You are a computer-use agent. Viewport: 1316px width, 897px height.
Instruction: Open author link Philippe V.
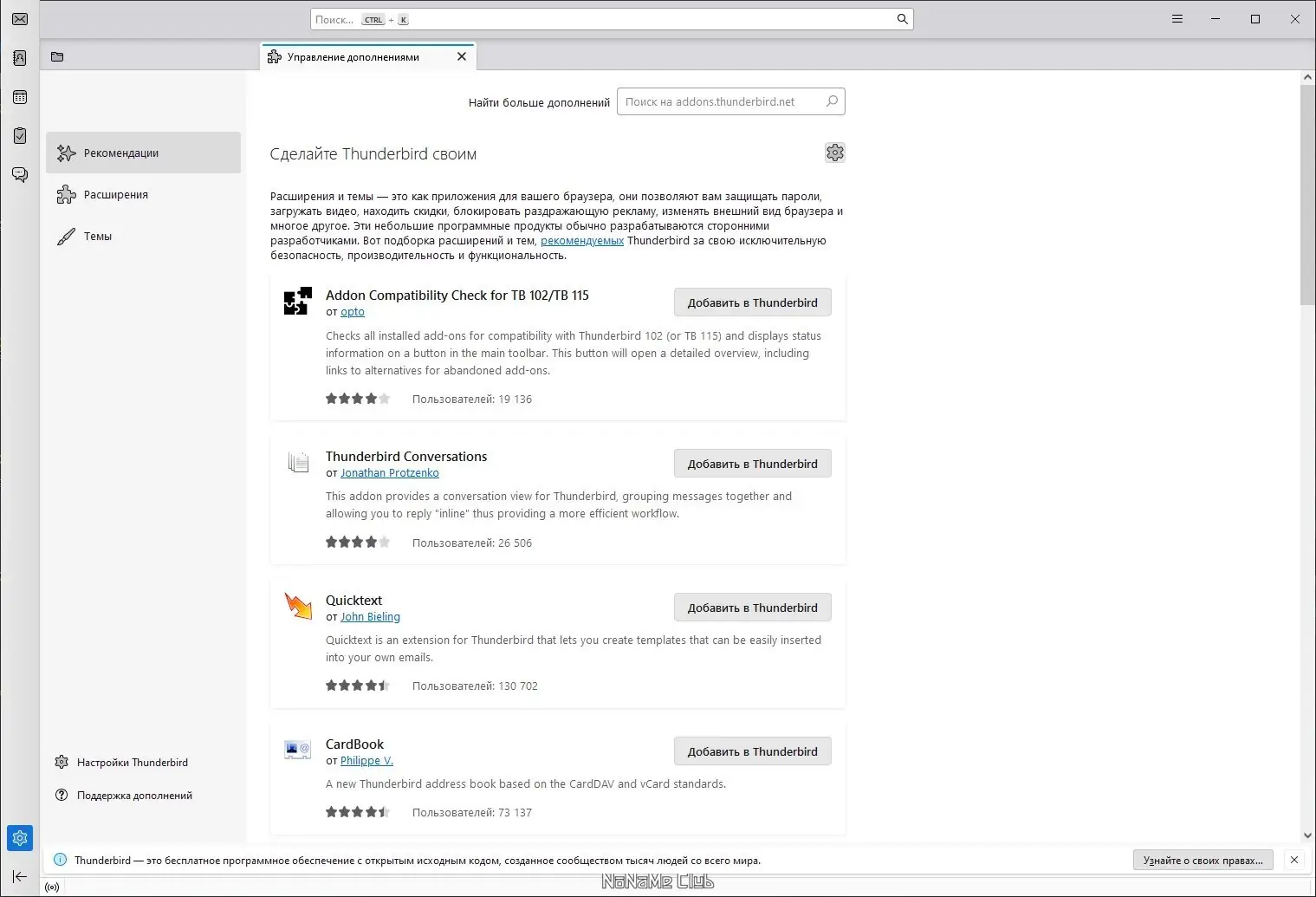(366, 761)
